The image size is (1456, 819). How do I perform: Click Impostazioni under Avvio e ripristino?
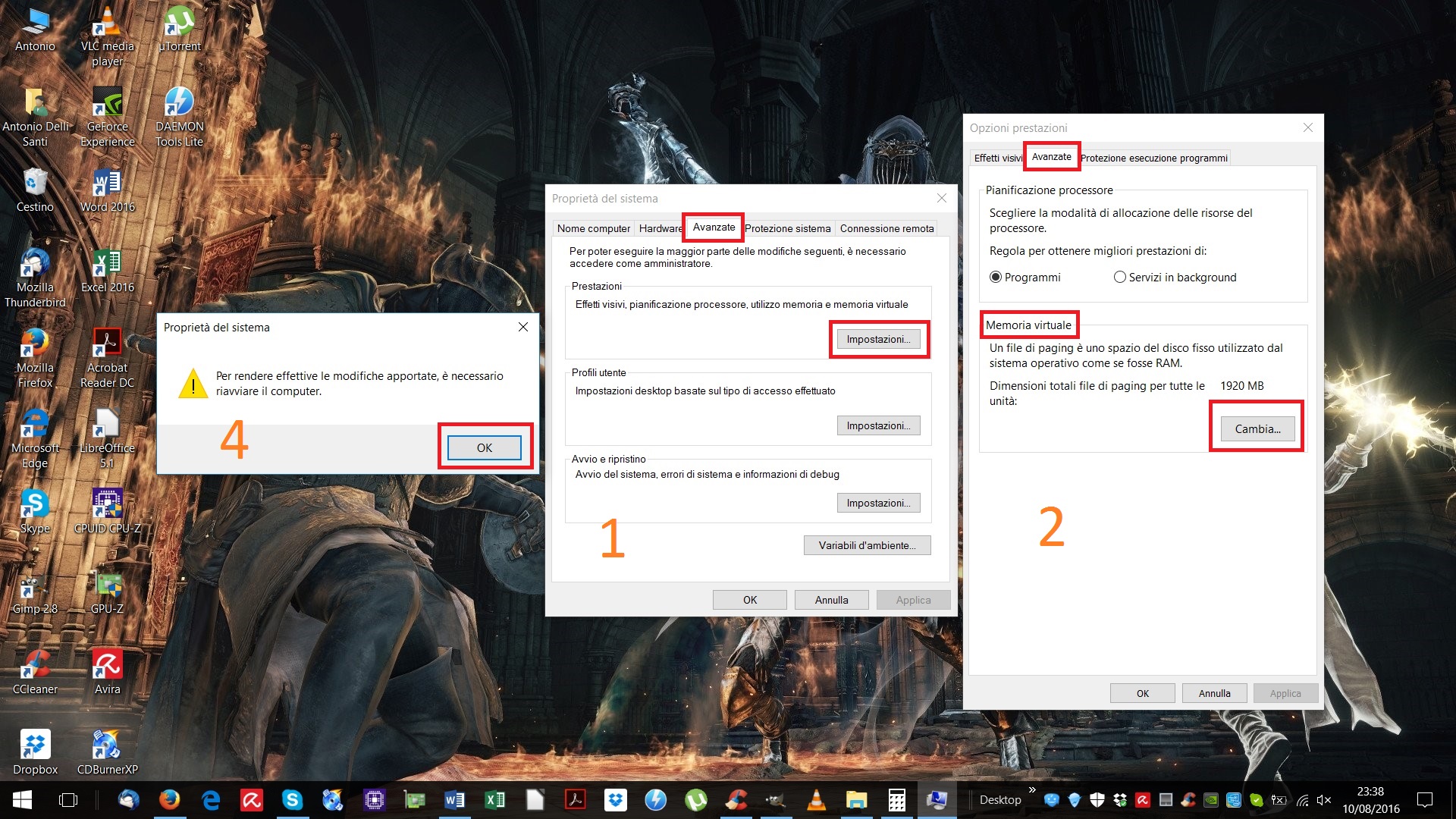pos(878,503)
